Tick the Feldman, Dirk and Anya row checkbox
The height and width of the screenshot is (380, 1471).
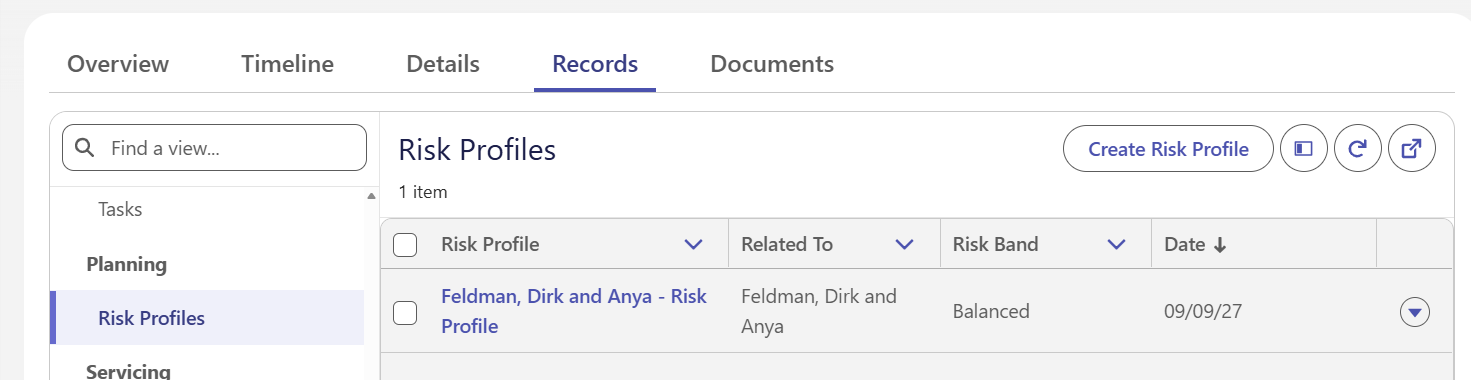coord(405,313)
